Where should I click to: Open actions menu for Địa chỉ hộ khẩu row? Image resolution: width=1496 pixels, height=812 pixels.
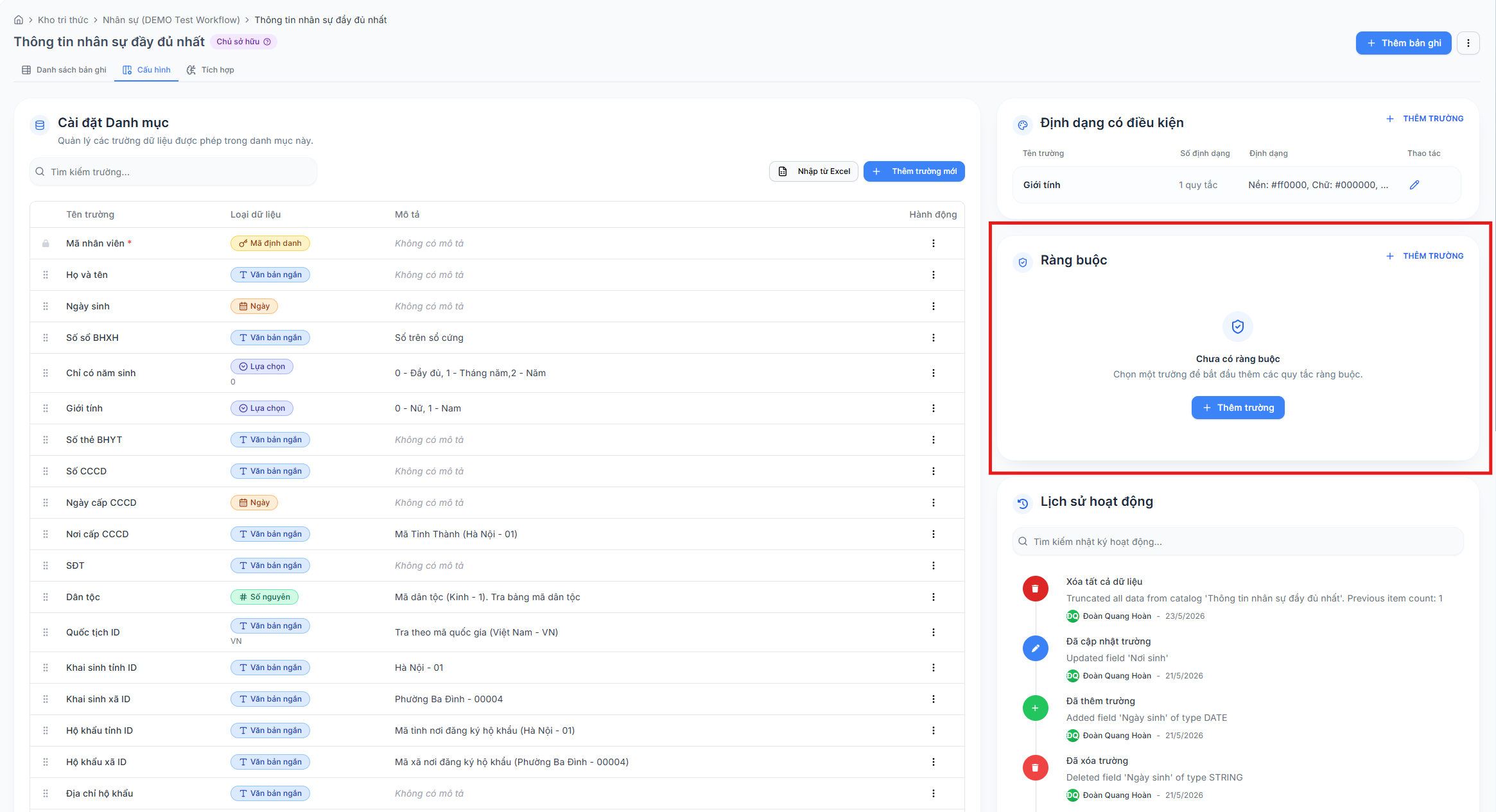pos(934,793)
